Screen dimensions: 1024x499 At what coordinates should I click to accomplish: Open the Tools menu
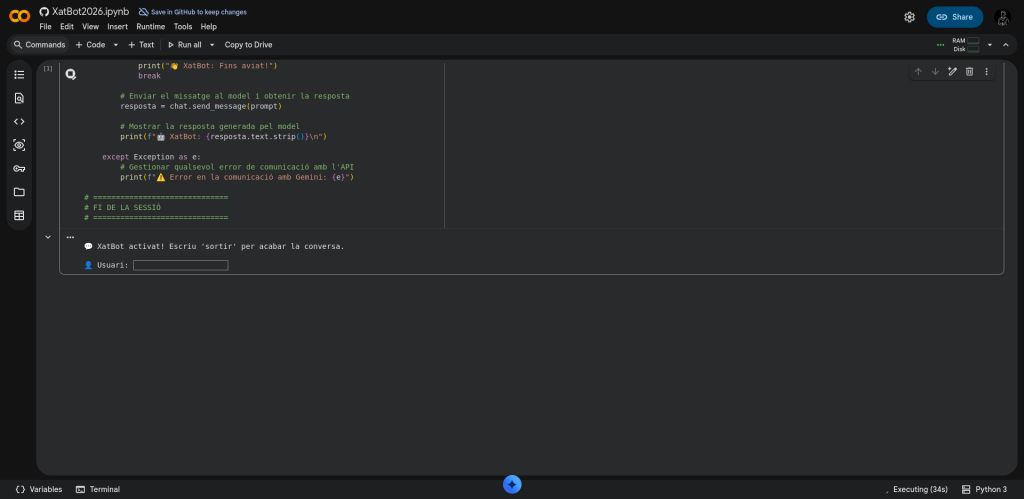[183, 27]
